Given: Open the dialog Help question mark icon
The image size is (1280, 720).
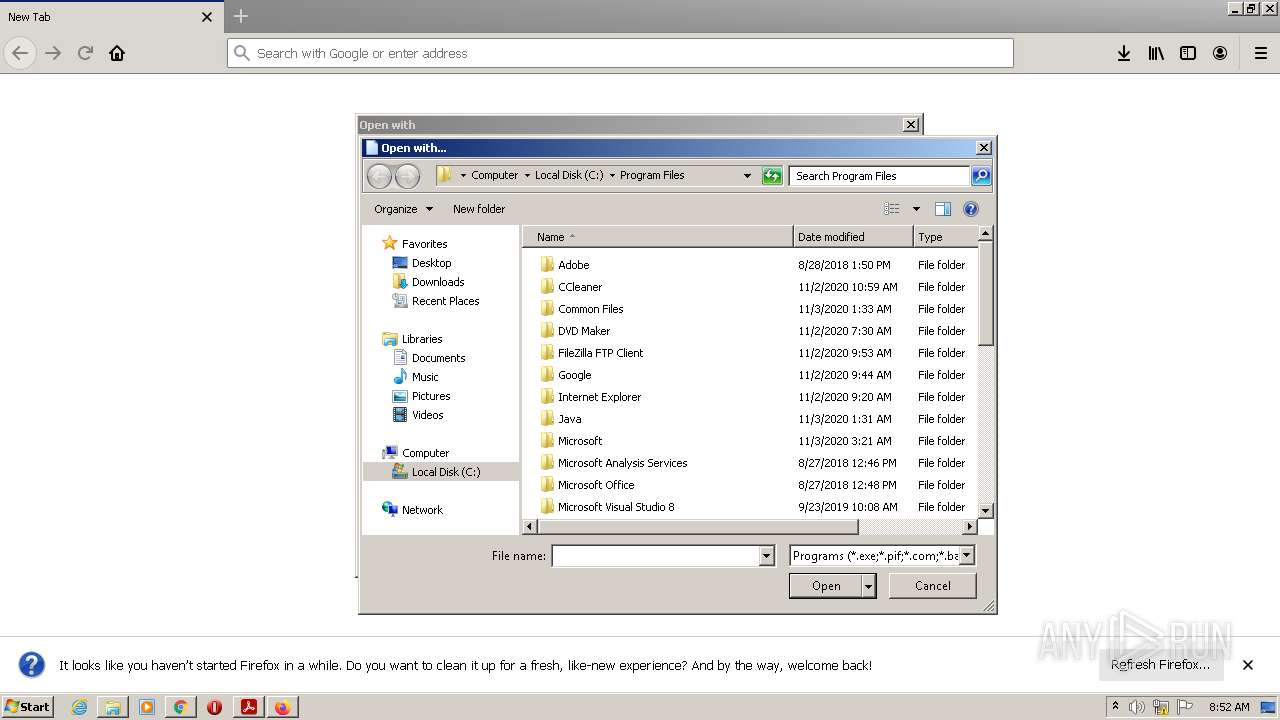Looking at the screenshot, I should pos(970,209).
